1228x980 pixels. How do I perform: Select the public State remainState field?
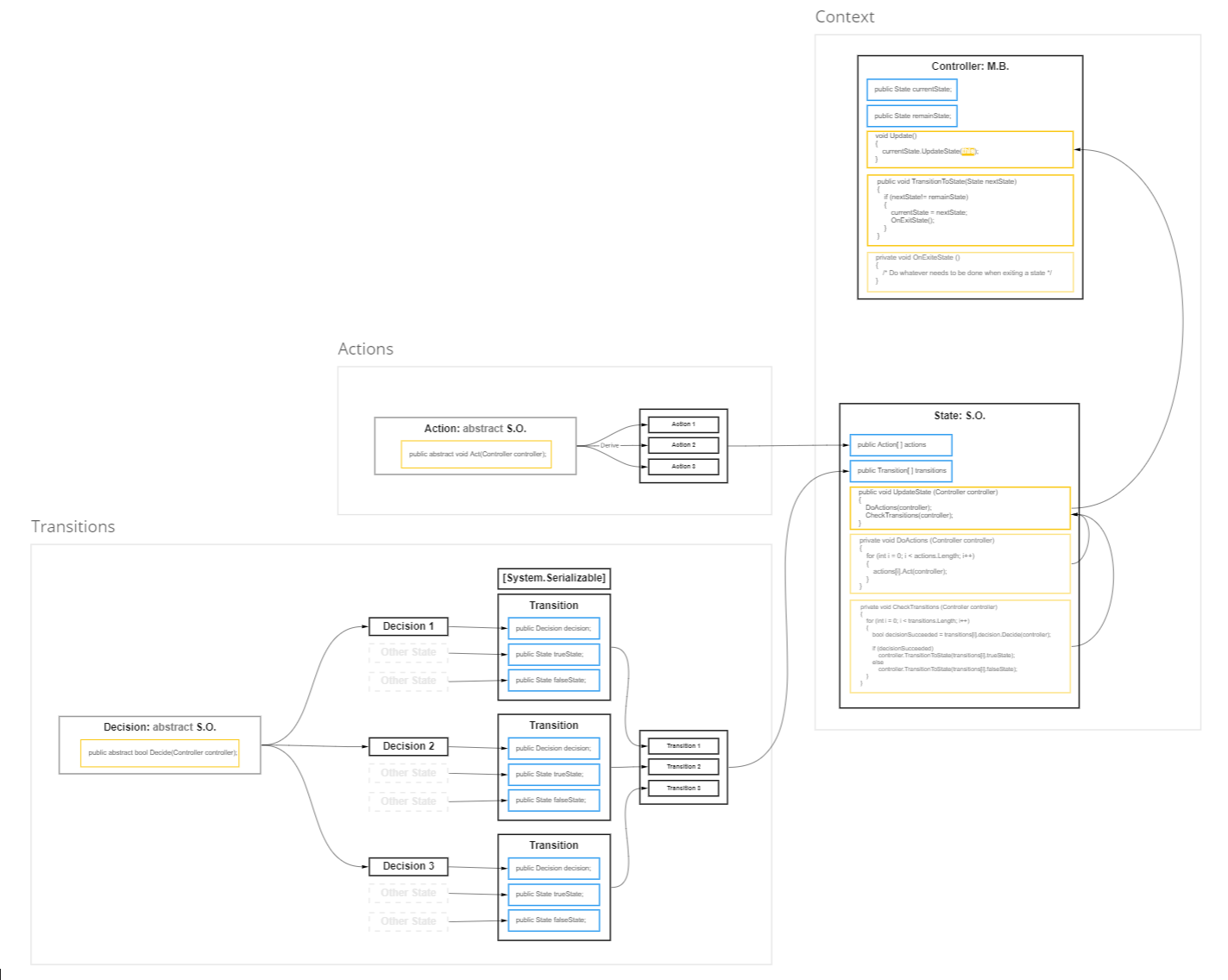pos(912,116)
